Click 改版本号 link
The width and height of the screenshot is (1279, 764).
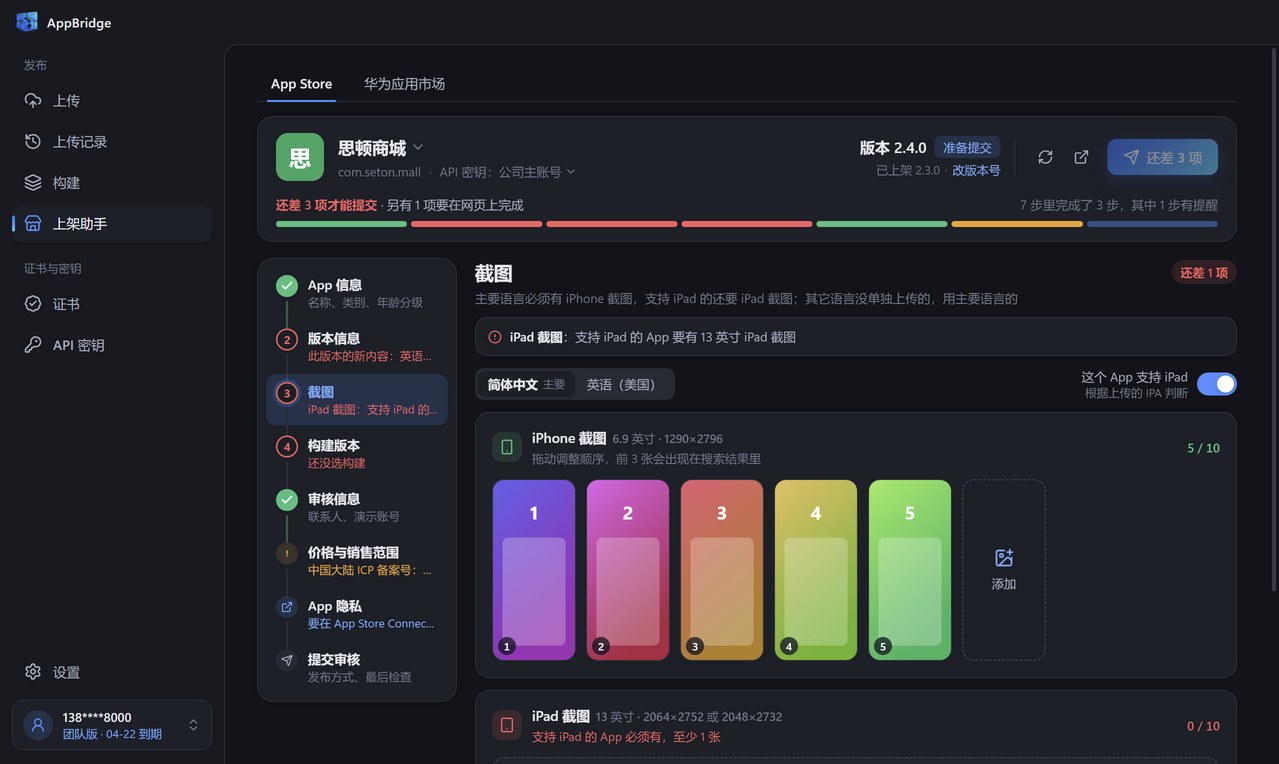pos(976,170)
